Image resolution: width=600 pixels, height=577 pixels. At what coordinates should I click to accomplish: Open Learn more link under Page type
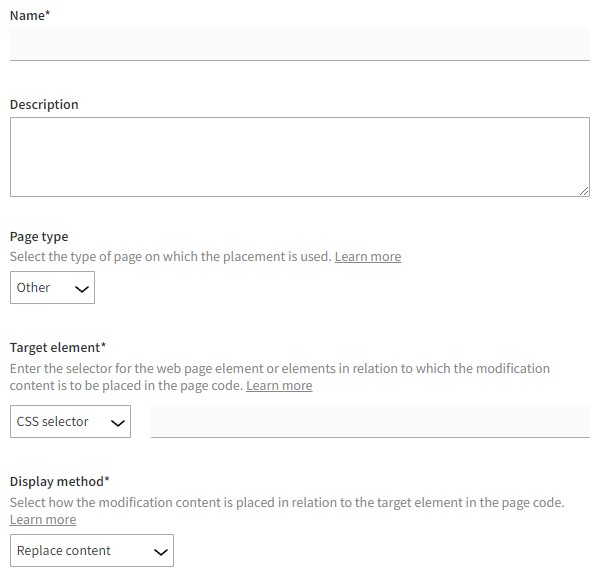[367, 257]
